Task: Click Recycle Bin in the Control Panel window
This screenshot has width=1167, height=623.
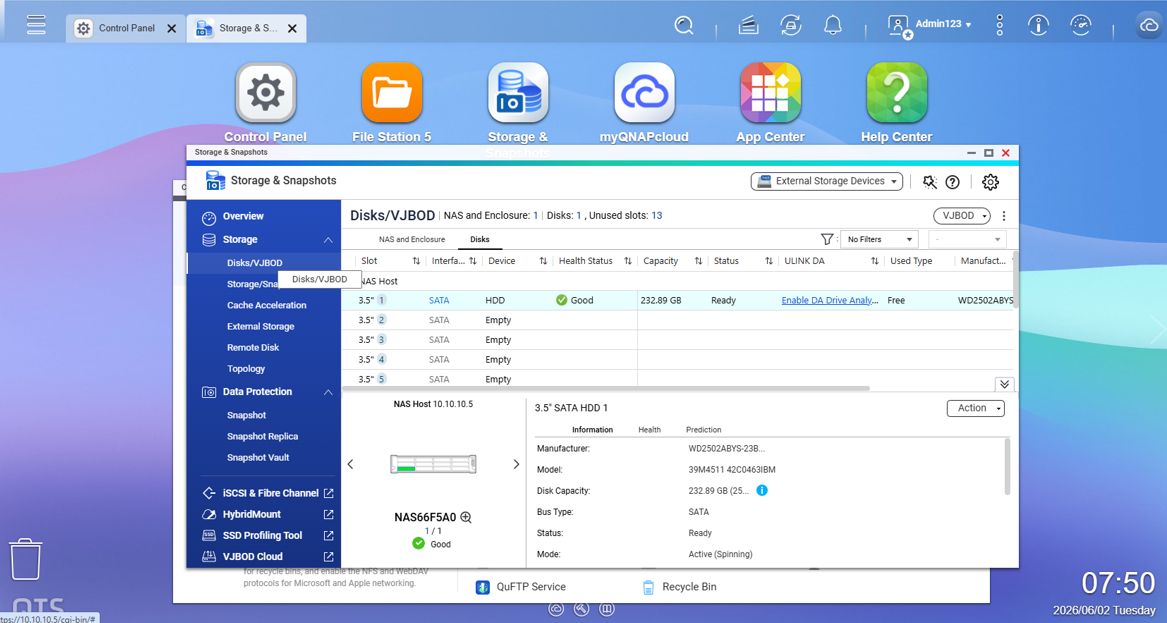Action: click(678, 587)
